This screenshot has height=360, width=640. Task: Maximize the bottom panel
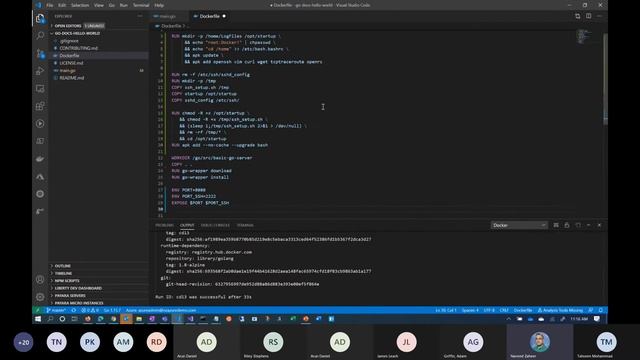[x=589, y=225]
